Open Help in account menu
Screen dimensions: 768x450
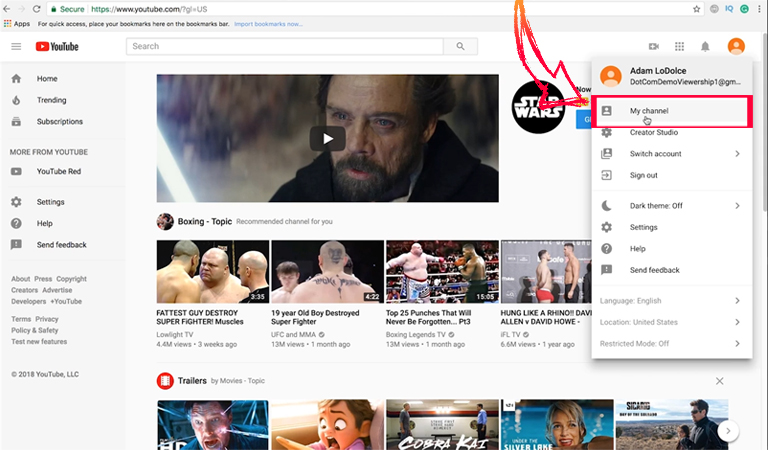pyautogui.click(x=672, y=249)
